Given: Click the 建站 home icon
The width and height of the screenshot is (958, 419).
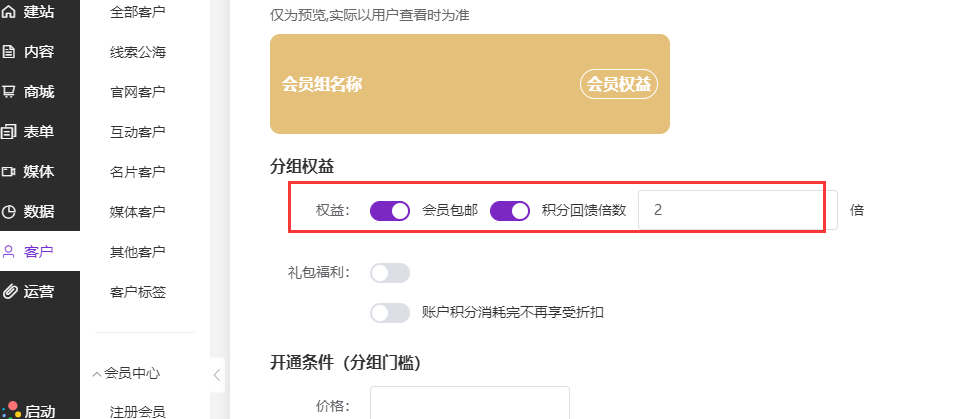Looking at the screenshot, I should point(9,12).
